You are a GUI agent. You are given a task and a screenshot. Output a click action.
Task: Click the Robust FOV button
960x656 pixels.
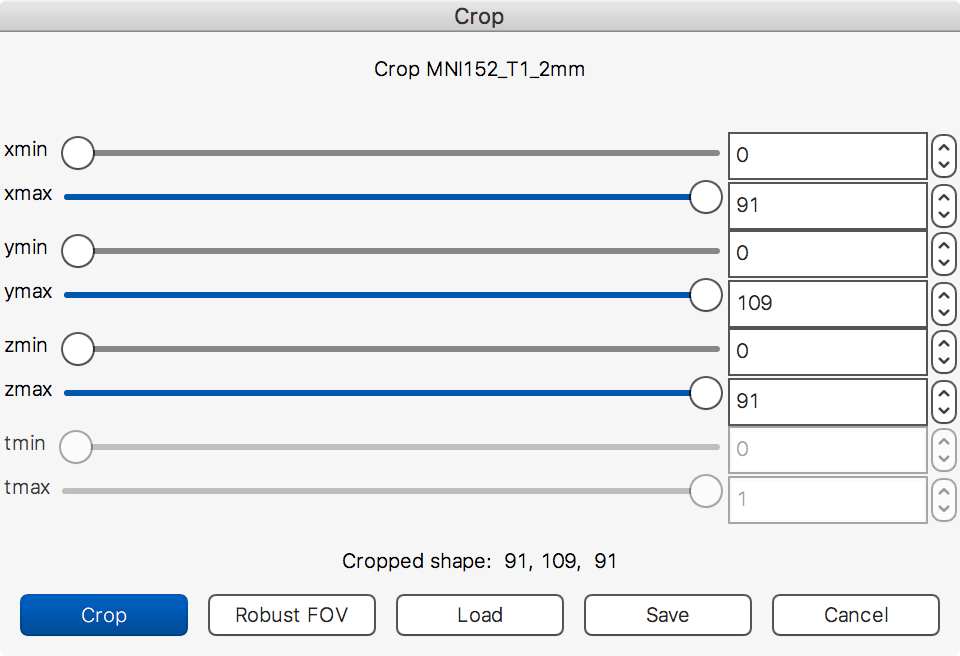coord(291,615)
